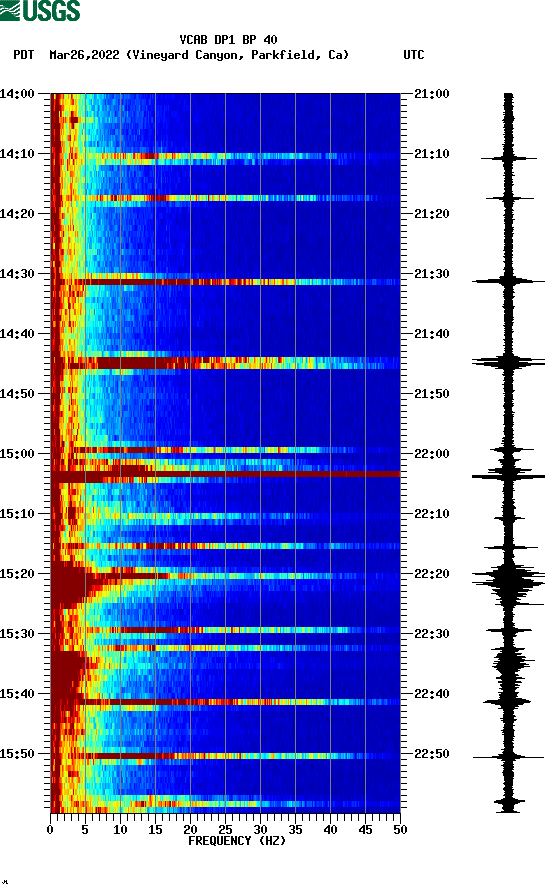Click the UTC timezone label
Screen dimensions: 552x893
[414, 55]
